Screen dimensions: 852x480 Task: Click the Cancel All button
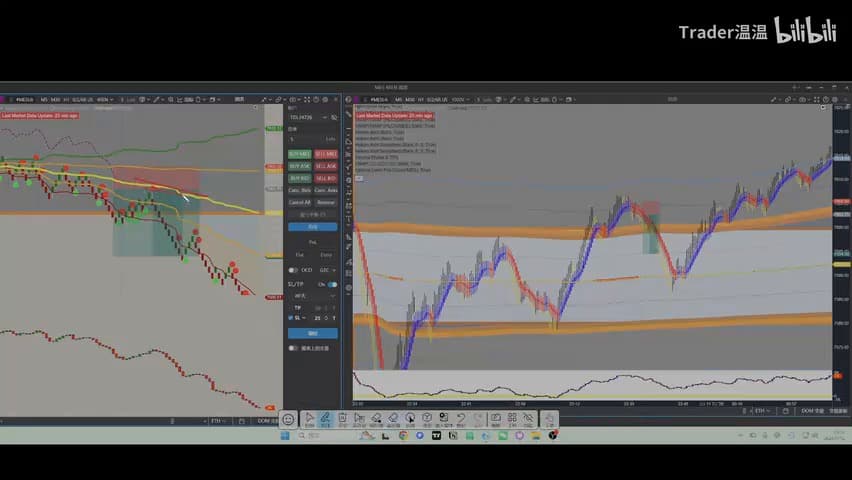(299, 202)
